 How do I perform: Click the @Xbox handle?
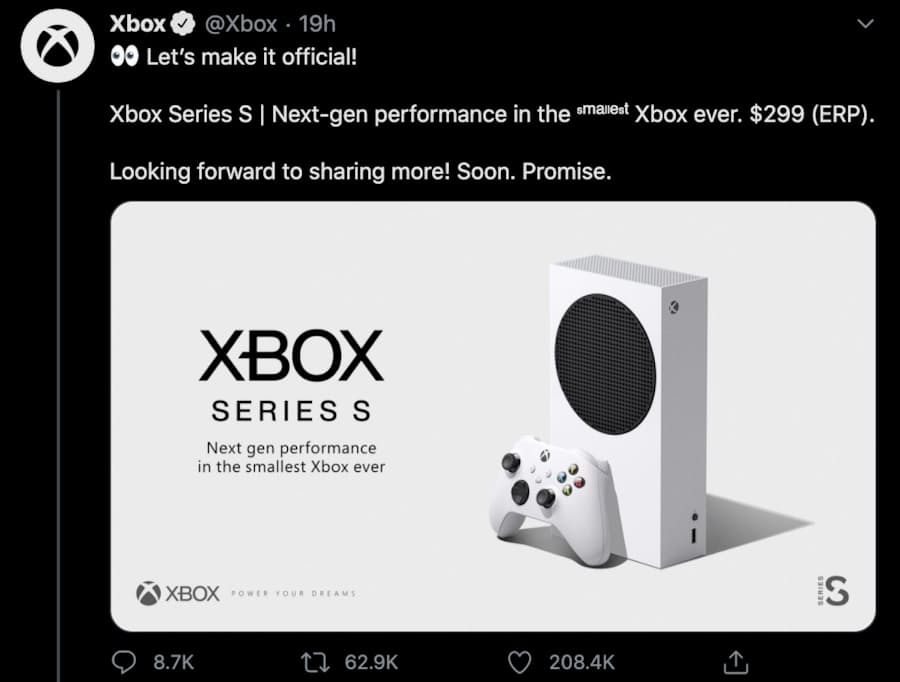tap(241, 23)
